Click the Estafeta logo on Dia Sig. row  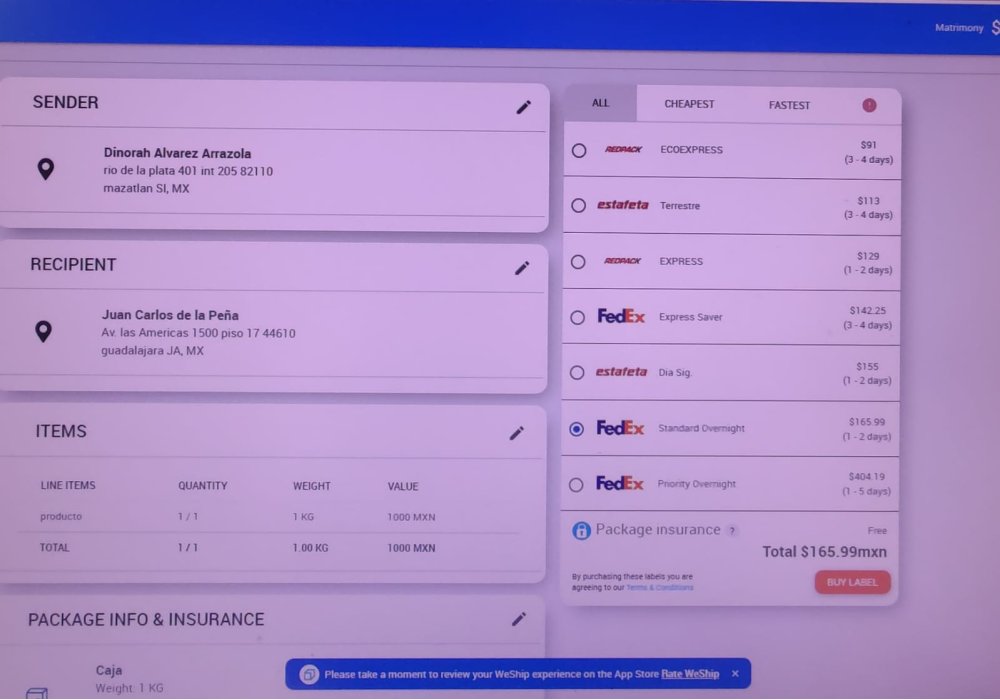pos(621,372)
